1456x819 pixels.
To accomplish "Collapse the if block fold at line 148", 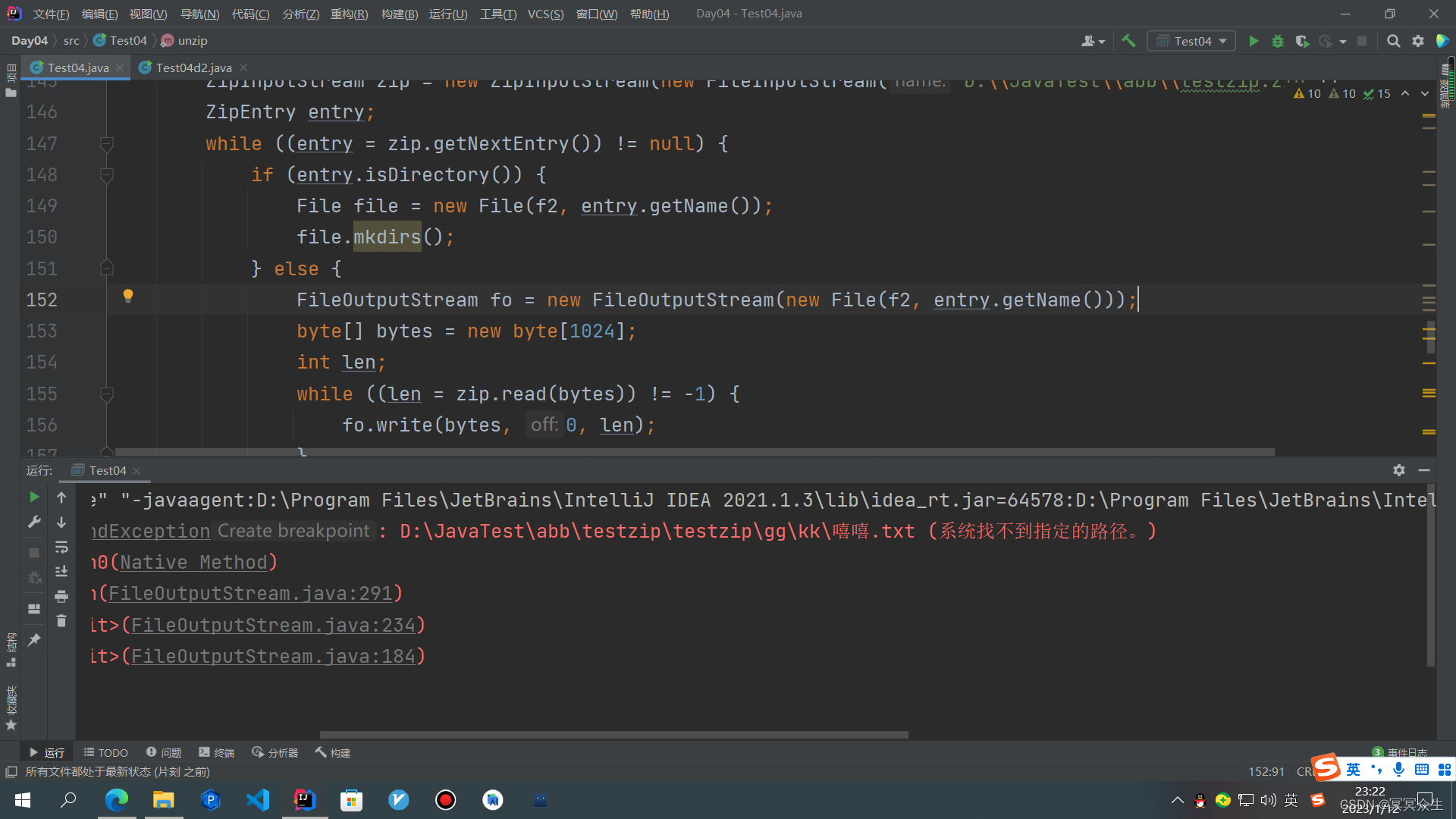I will [107, 175].
